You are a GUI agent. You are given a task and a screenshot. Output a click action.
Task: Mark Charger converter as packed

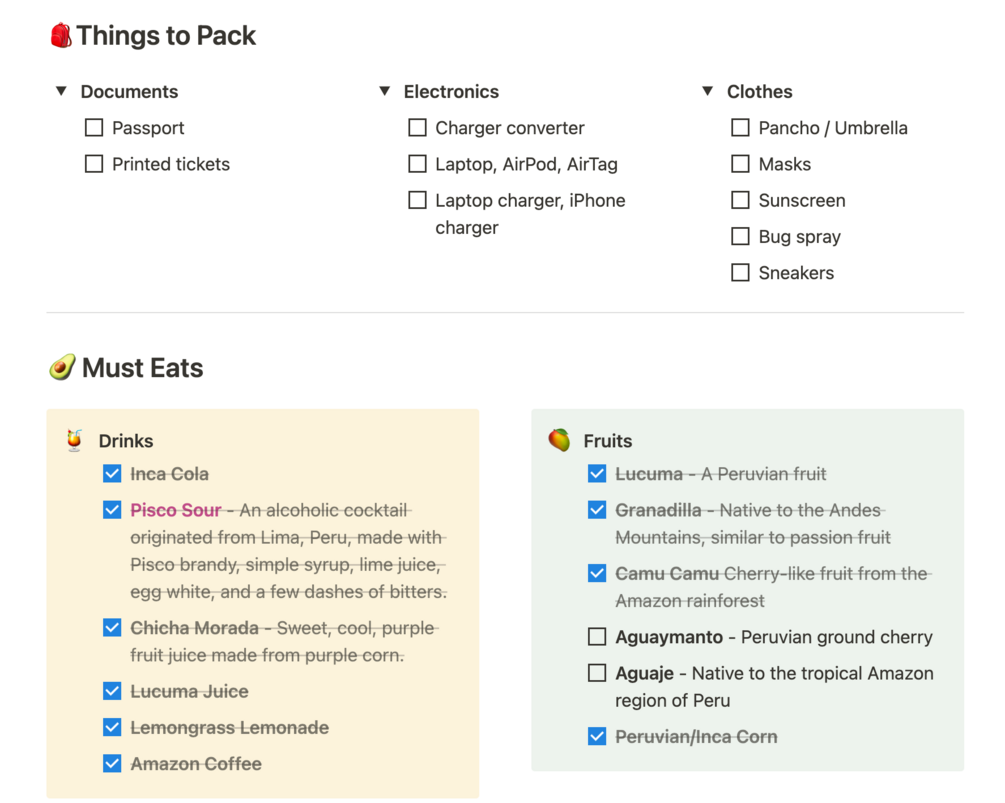[417, 128]
